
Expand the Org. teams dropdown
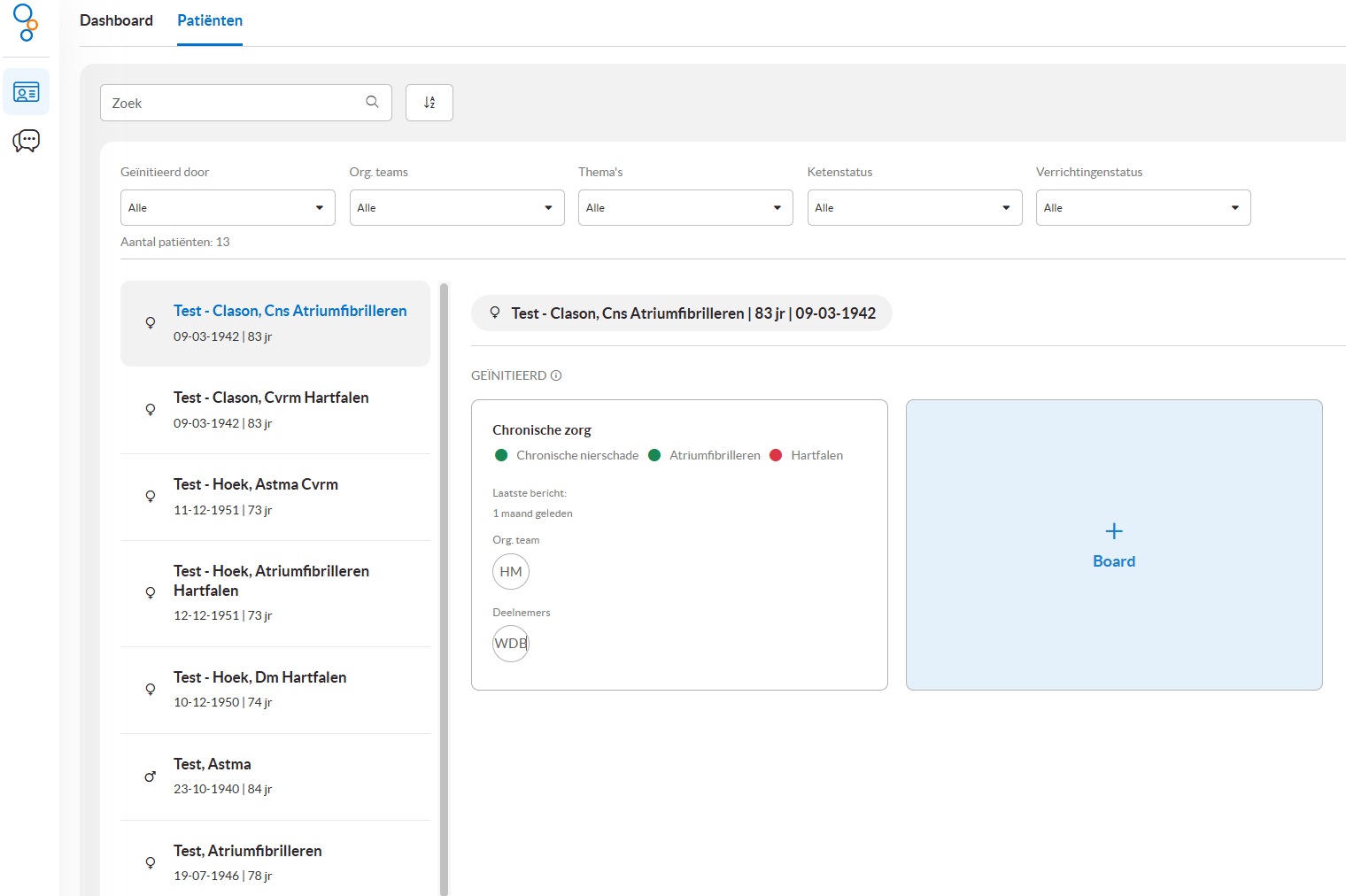[x=457, y=208]
